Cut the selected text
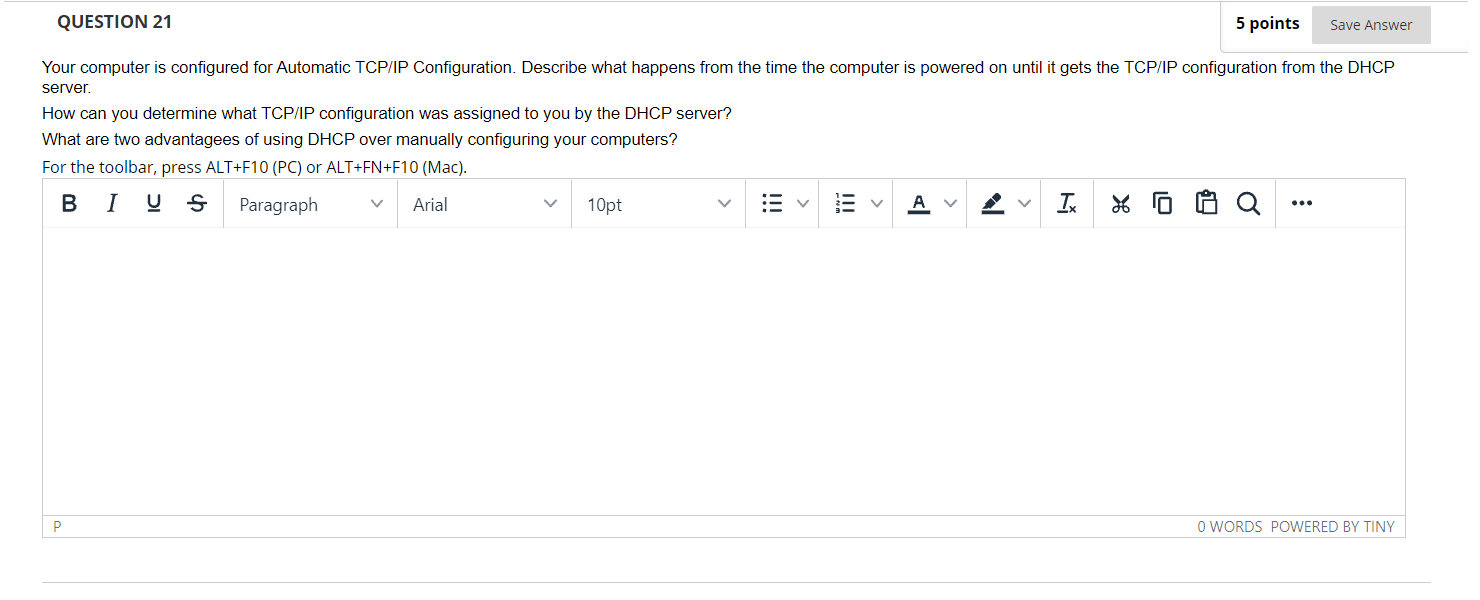The width and height of the screenshot is (1480, 600). coord(1120,204)
